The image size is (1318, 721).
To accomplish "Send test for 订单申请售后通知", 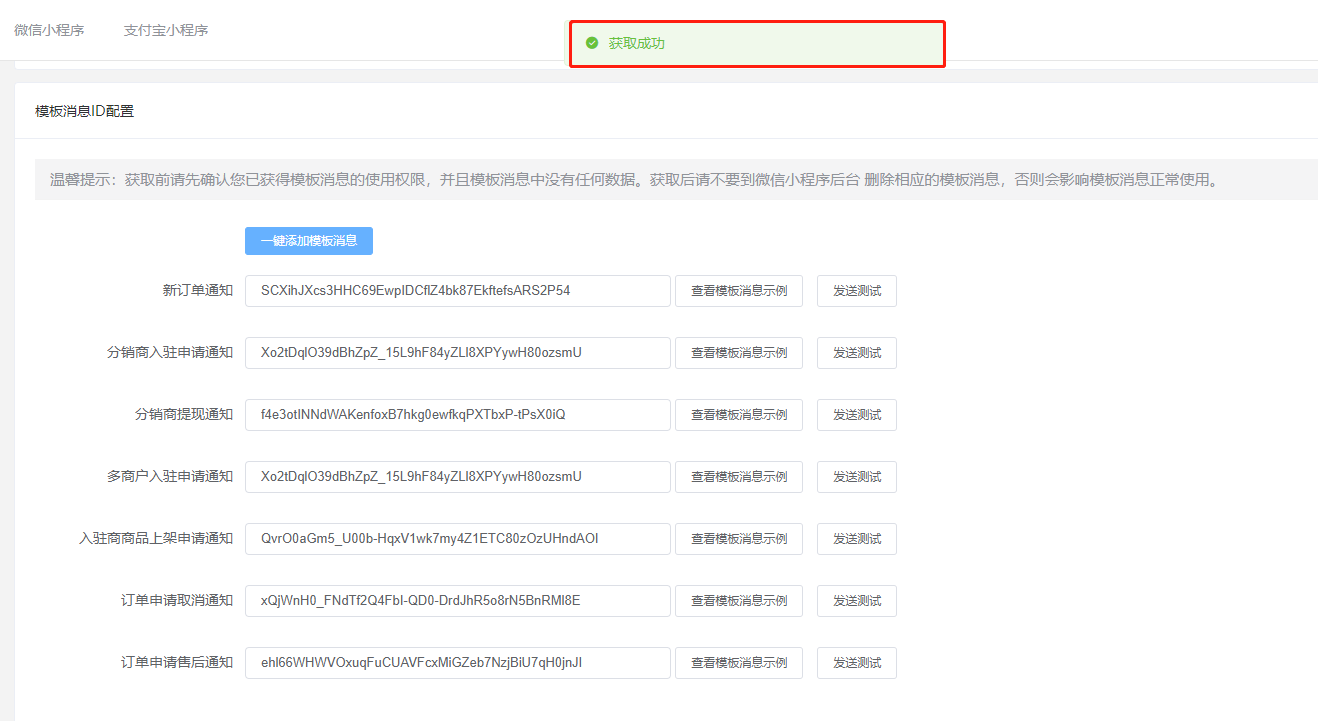I will click(856, 663).
